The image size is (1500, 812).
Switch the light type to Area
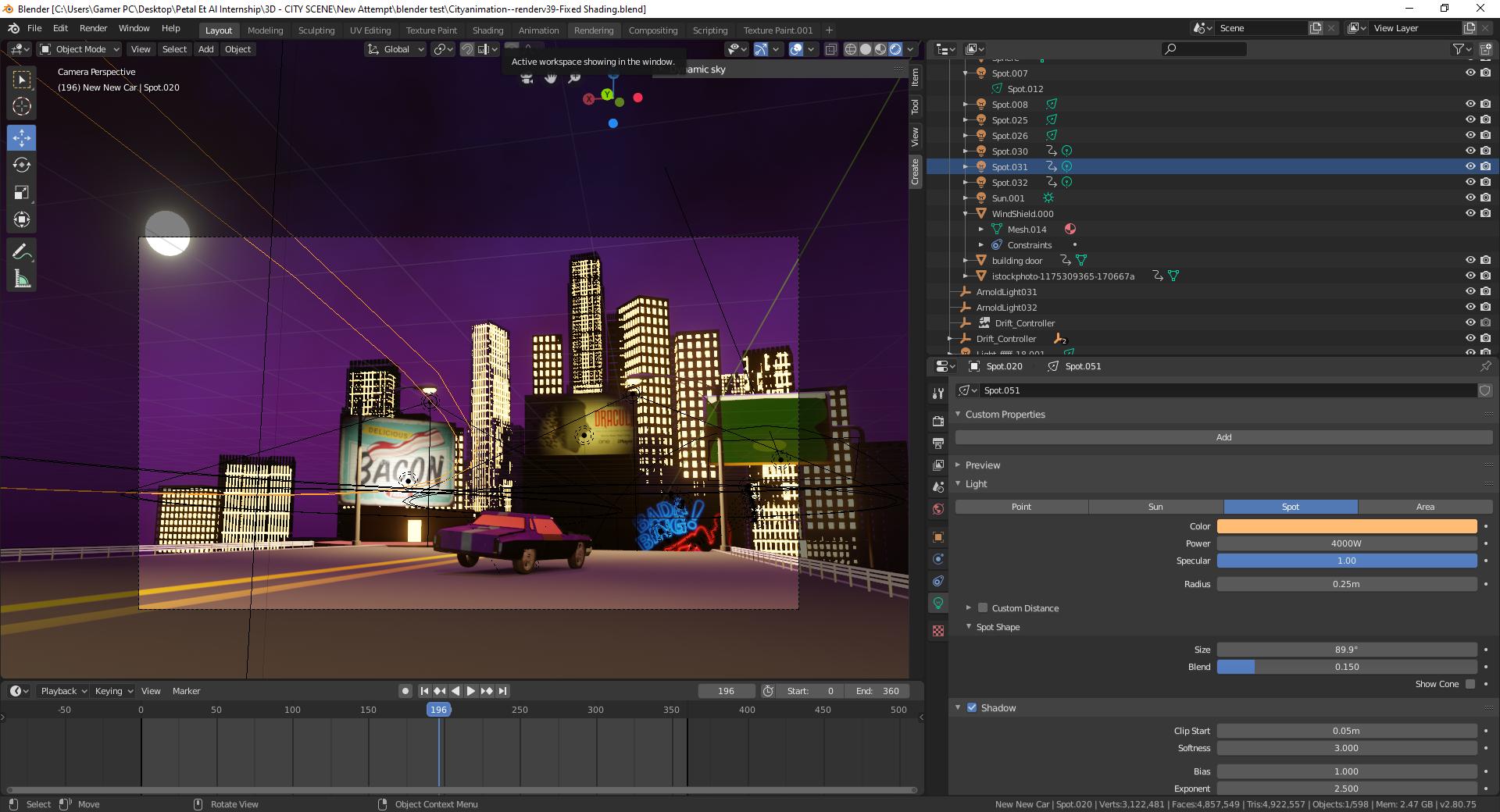tap(1425, 507)
